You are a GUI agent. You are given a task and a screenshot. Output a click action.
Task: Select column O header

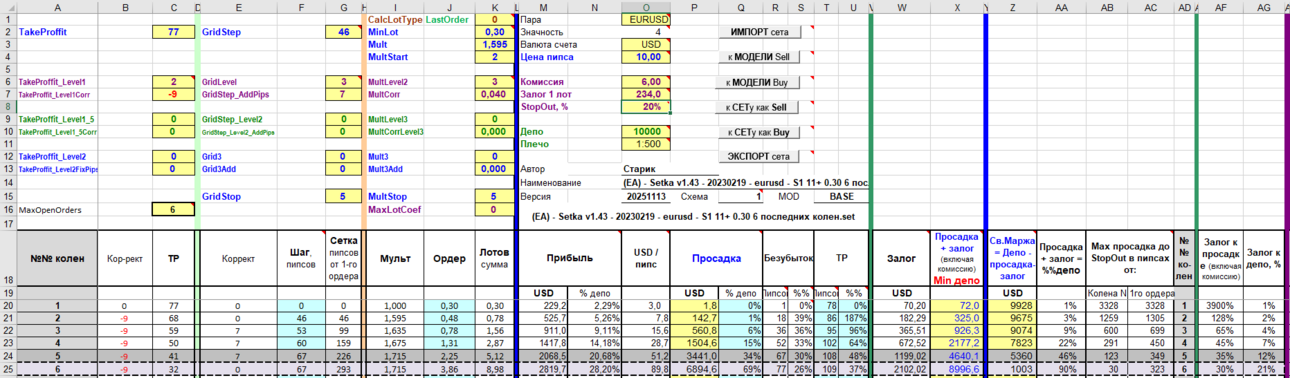[645, 7]
